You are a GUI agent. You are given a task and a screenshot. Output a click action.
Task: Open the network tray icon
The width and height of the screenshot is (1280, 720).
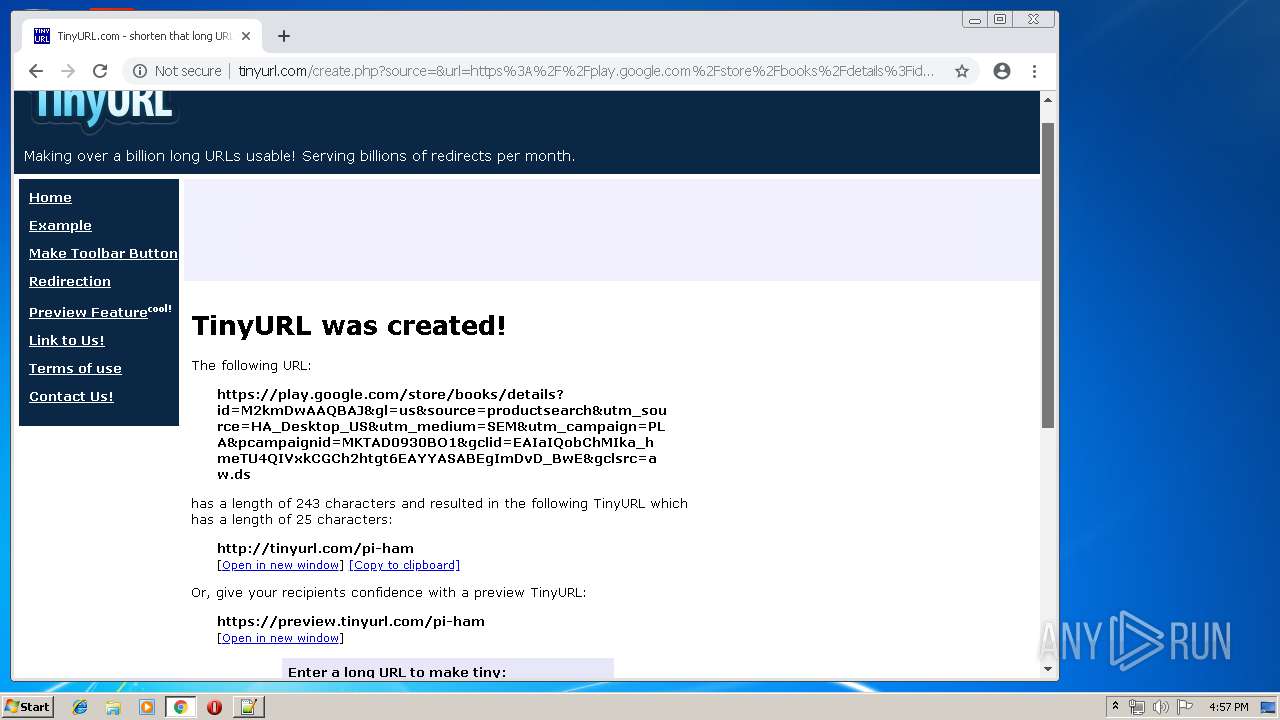[x=1137, y=707]
